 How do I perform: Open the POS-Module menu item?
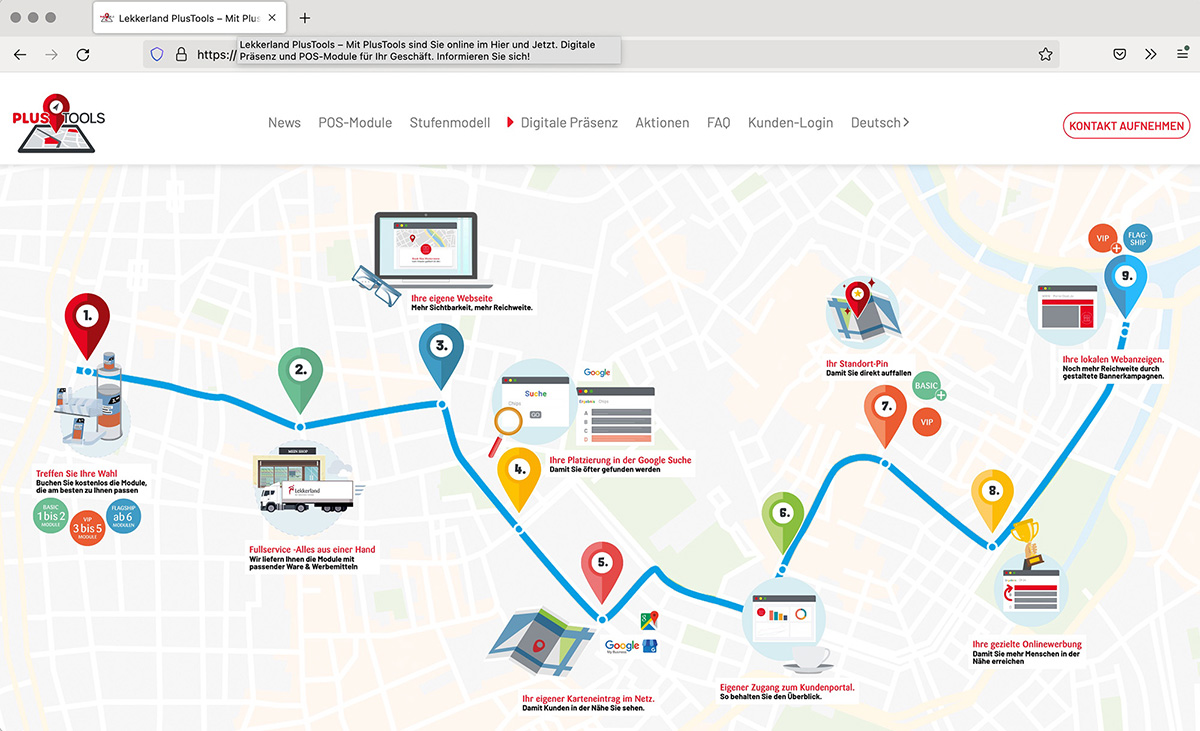coord(355,123)
